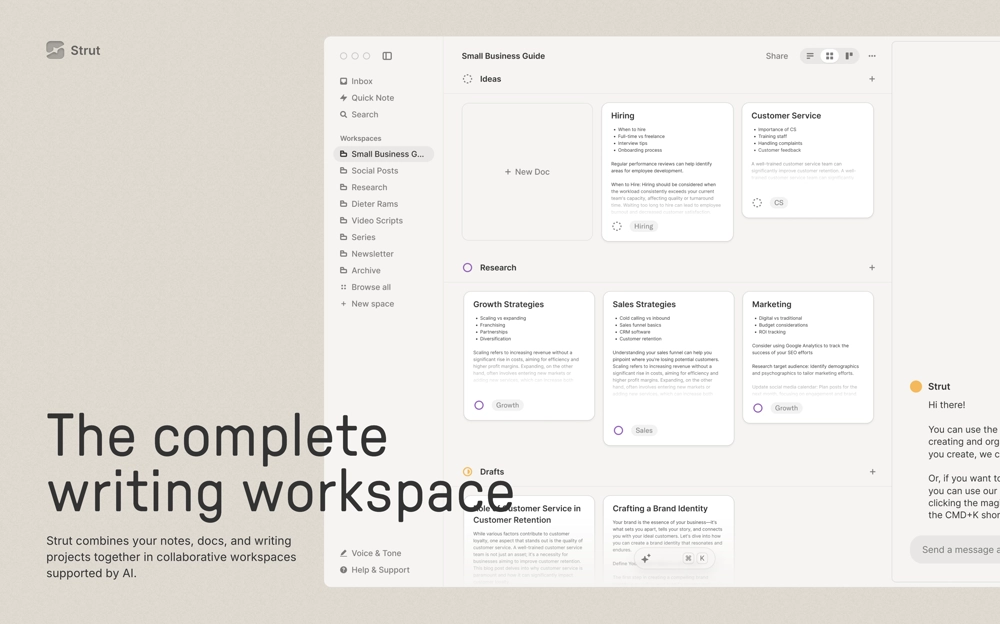Screen dimensions: 1000x624
Task: Switch to list view layout
Action: [x=810, y=56]
